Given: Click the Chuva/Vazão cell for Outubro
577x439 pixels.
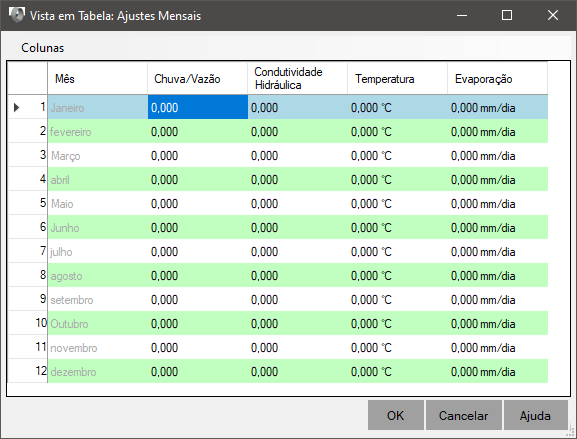Looking at the screenshot, I should coord(198,323).
